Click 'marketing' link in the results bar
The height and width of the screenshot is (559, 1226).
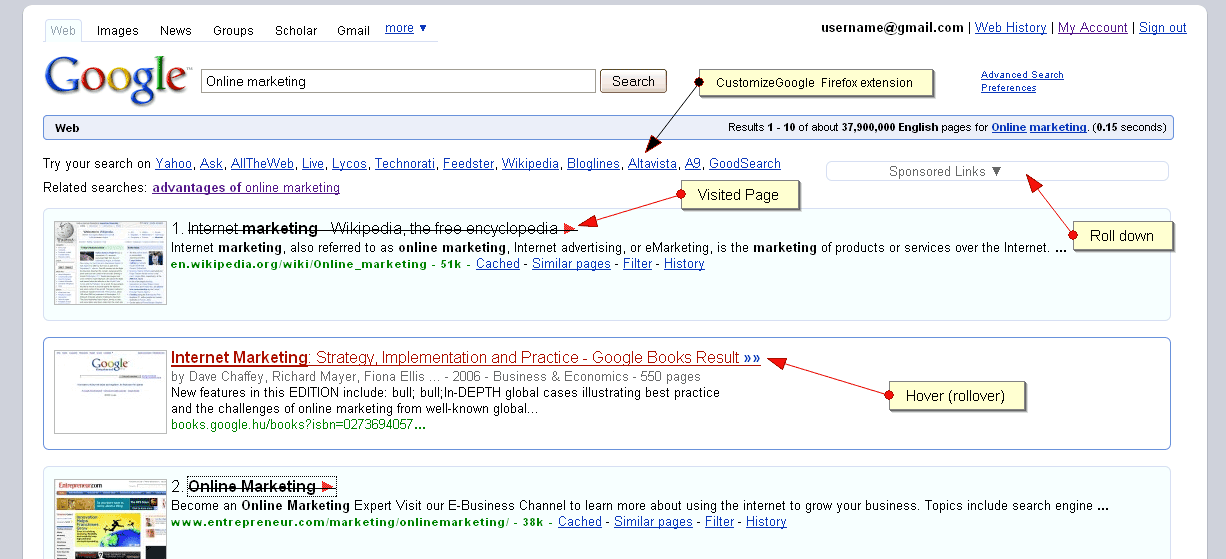(1058, 127)
